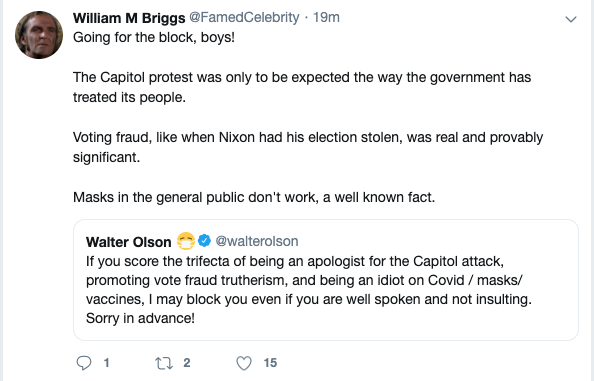This screenshot has height=381, width=594.
Task: Retweet using the retweet arrows icon
Action: point(164,363)
